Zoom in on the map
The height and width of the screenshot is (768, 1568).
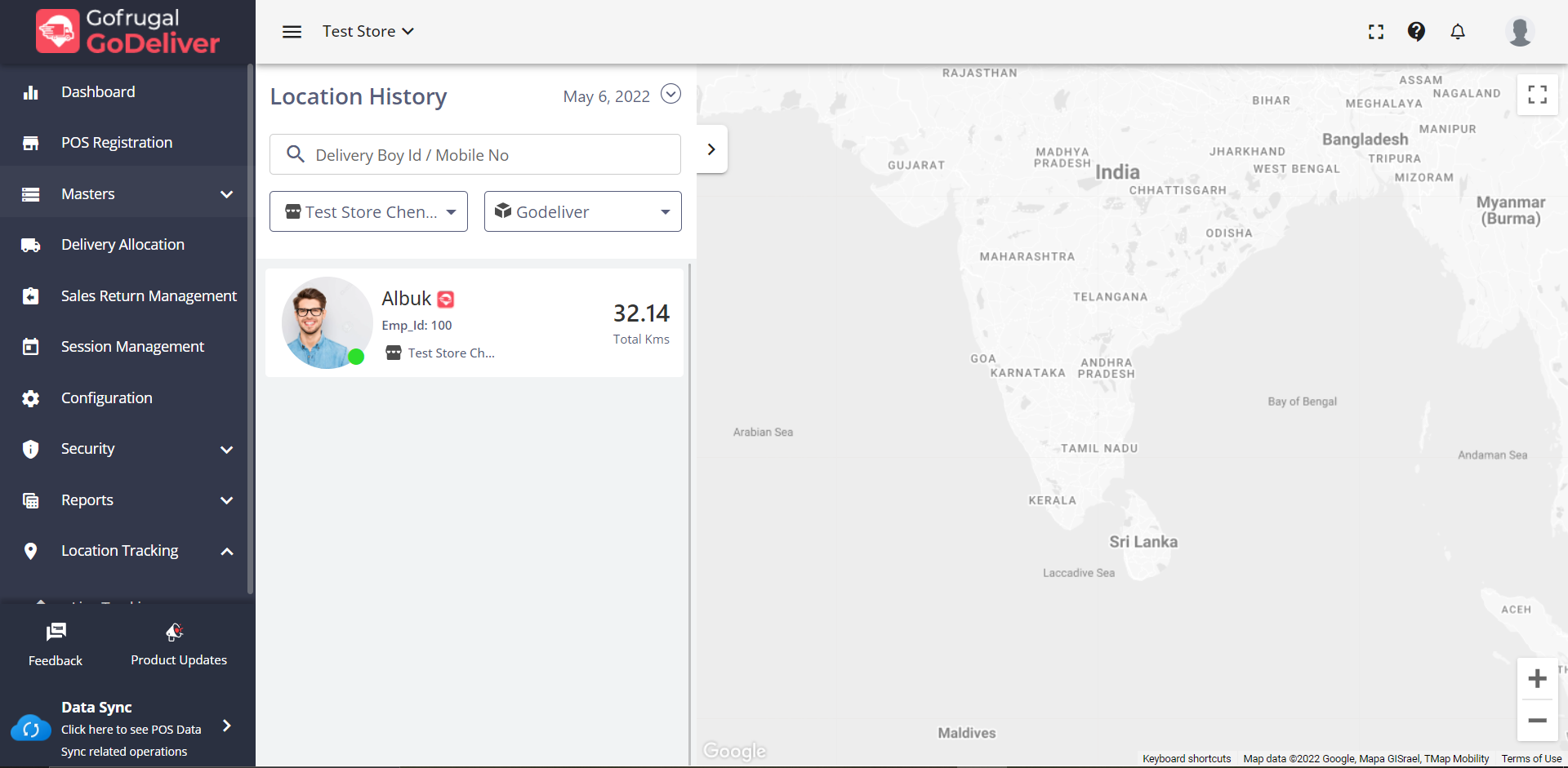pos(1538,678)
